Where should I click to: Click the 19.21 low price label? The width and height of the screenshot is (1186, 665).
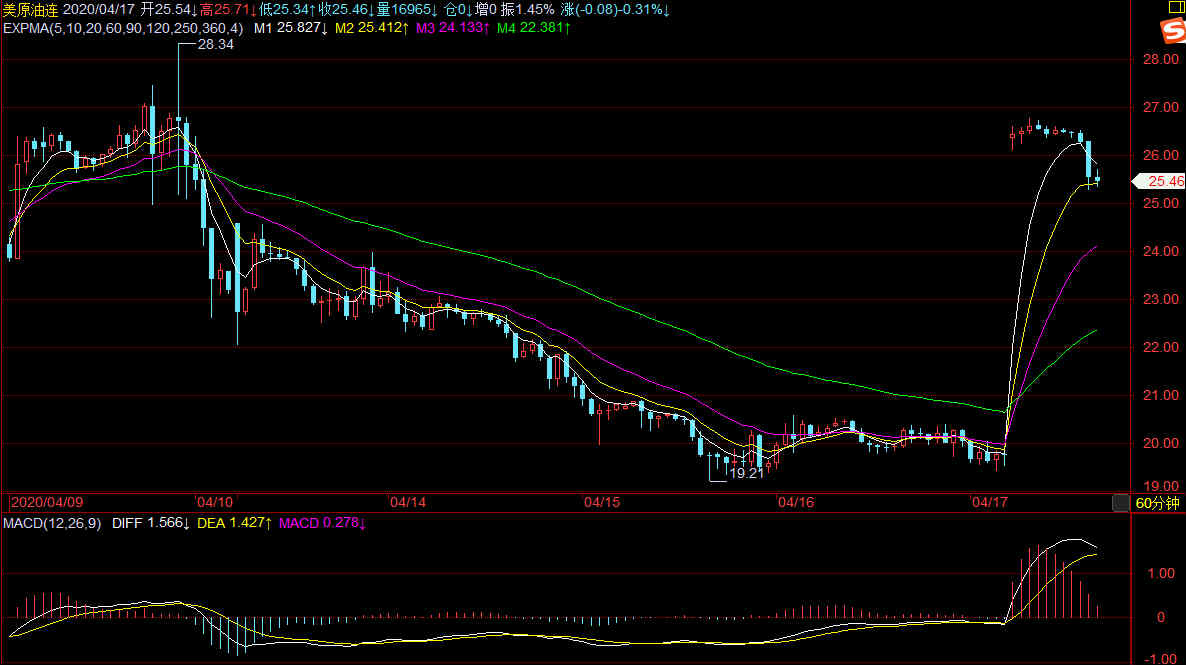pos(747,474)
